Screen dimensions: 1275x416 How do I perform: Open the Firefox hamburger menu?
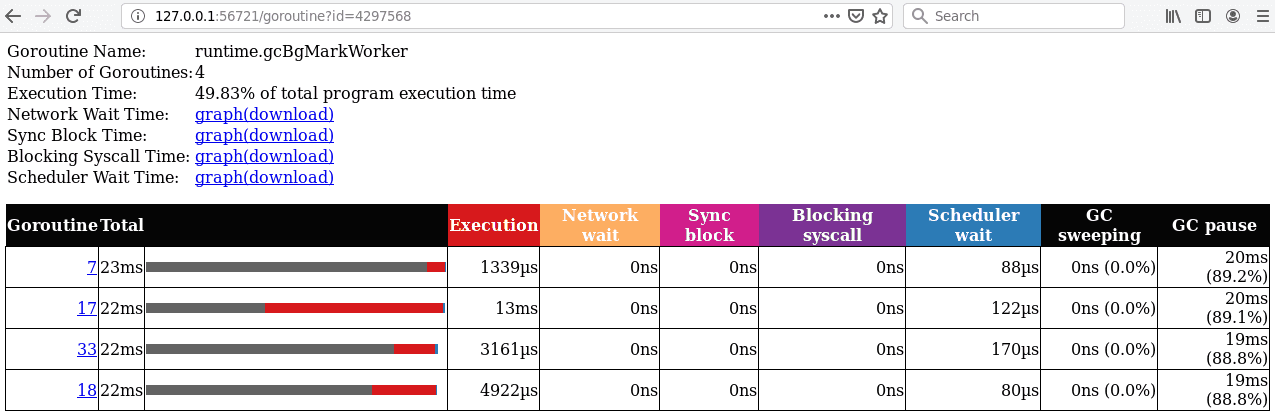pyautogui.click(x=1260, y=16)
